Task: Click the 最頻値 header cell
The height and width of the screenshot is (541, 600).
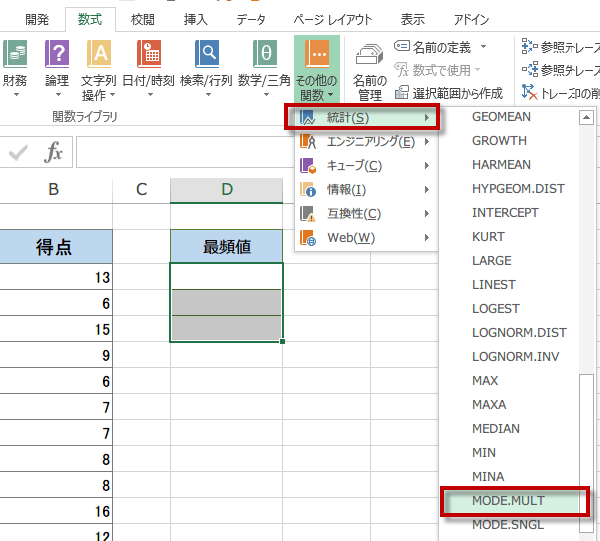Action: coord(227,246)
